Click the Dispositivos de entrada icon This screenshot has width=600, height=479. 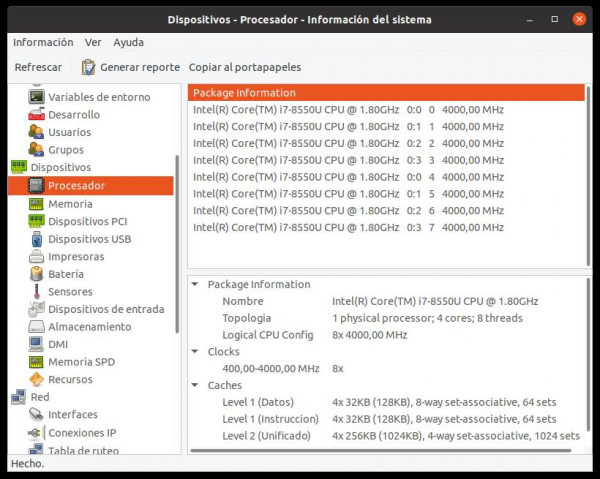coord(36,309)
